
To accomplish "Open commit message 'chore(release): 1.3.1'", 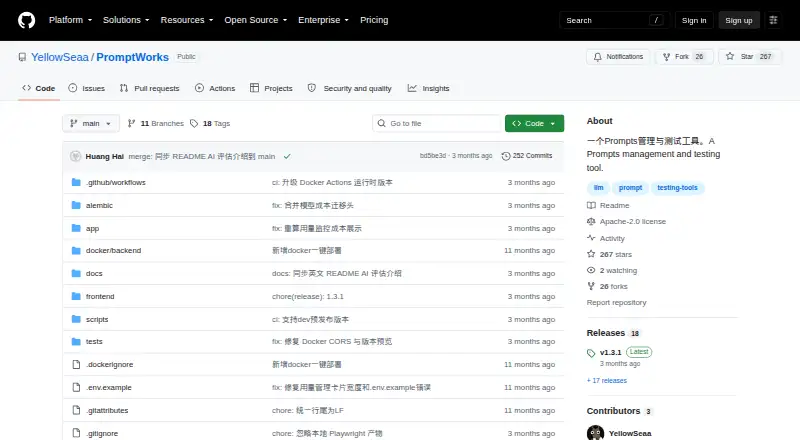I will pos(308,297).
